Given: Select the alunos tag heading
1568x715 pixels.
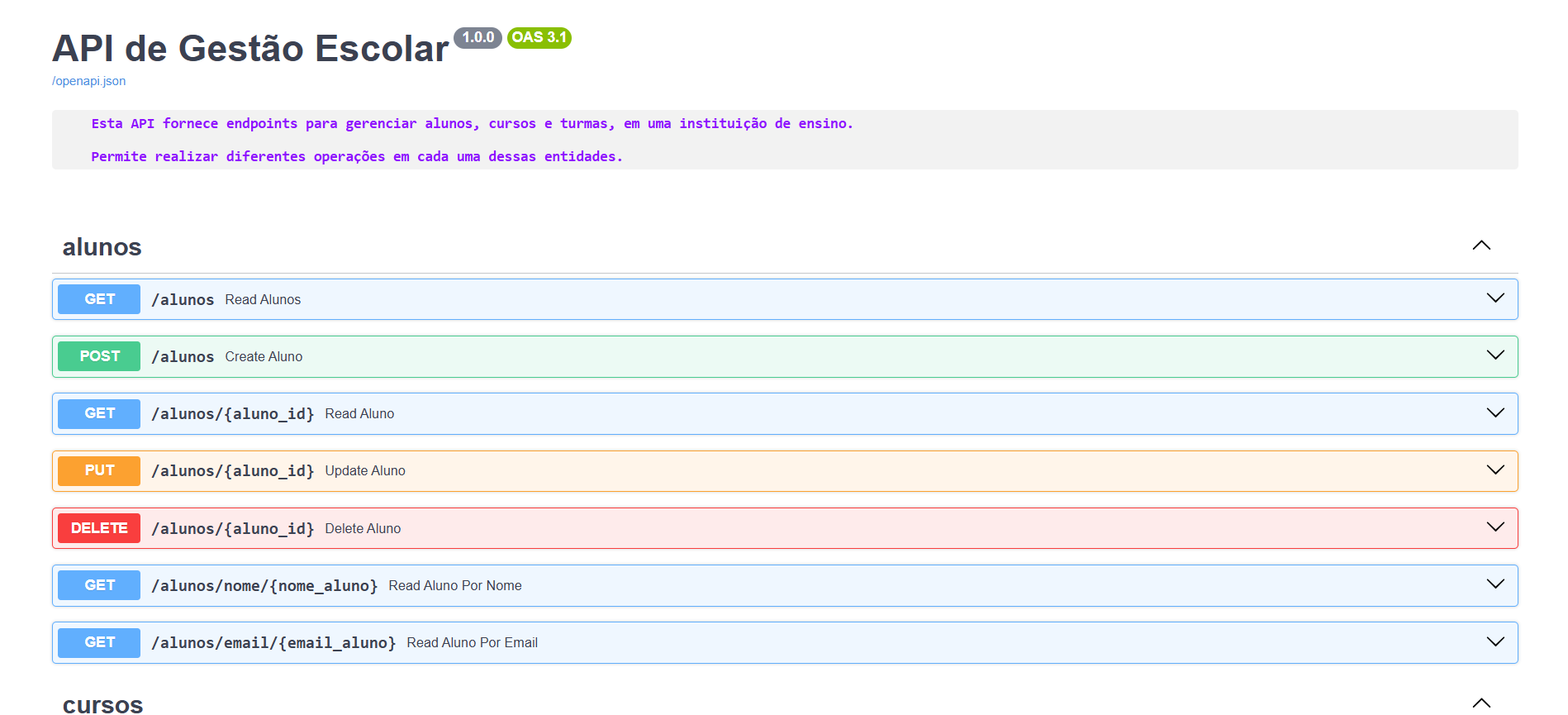Looking at the screenshot, I should (102, 247).
